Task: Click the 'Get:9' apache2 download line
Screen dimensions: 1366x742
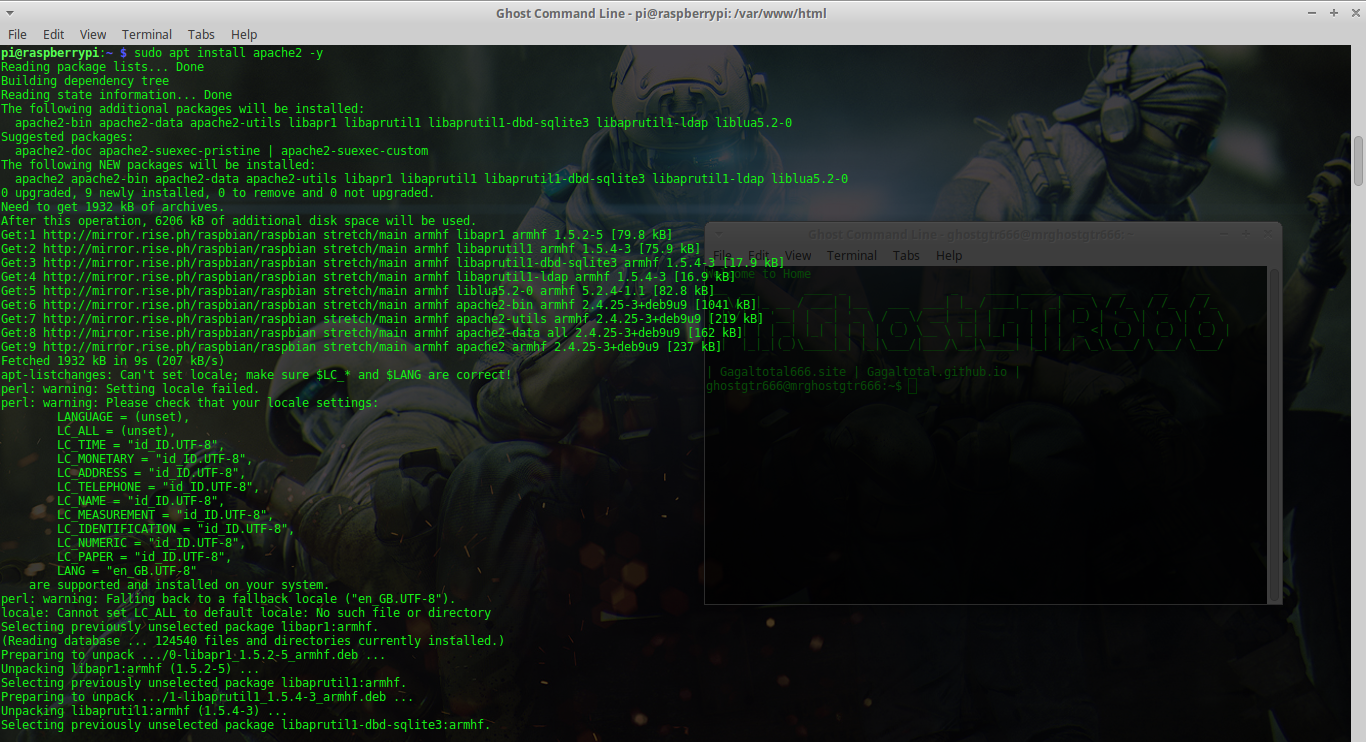Action: pyautogui.click(x=361, y=347)
